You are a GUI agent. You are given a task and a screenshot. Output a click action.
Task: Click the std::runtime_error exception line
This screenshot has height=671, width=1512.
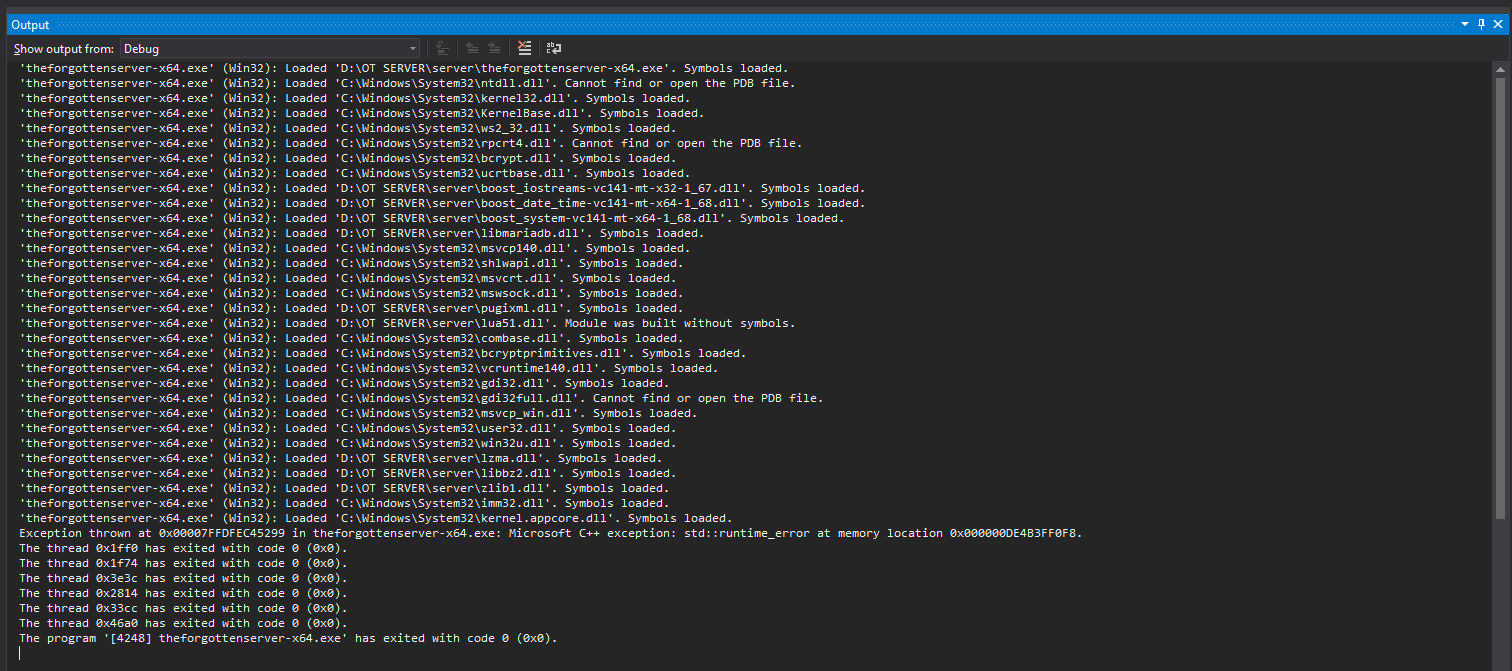click(551, 533)
